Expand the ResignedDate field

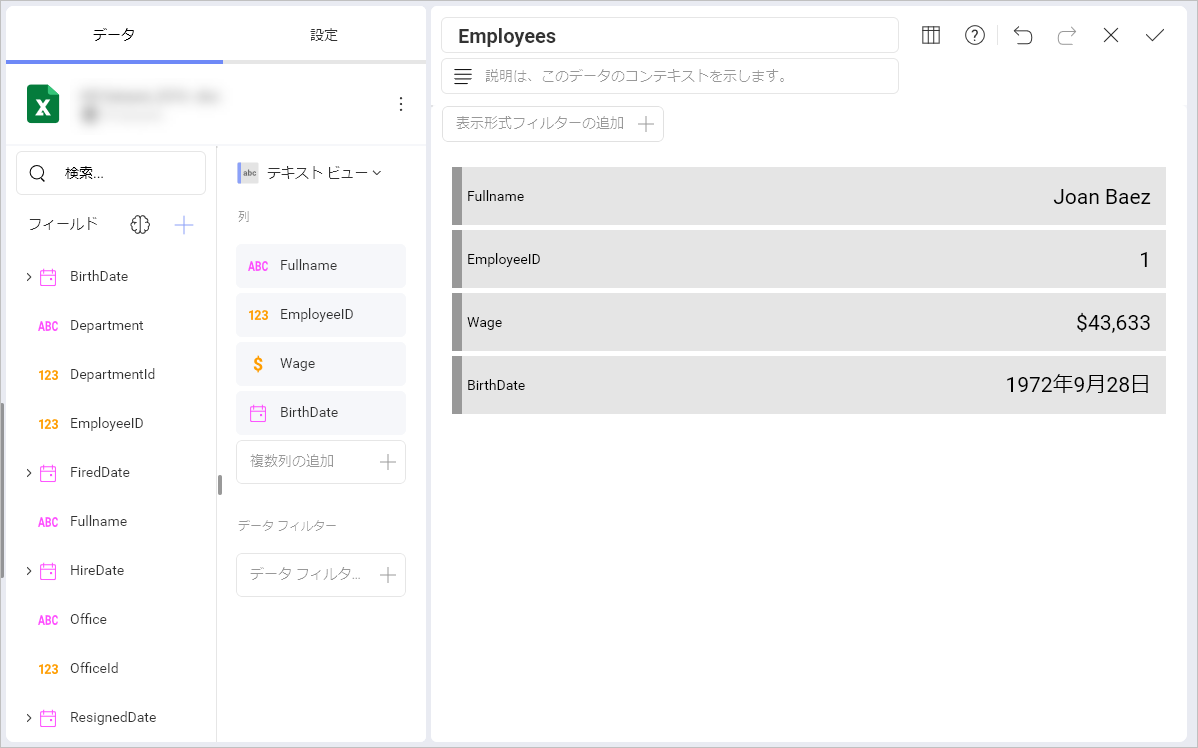(28, 717)
